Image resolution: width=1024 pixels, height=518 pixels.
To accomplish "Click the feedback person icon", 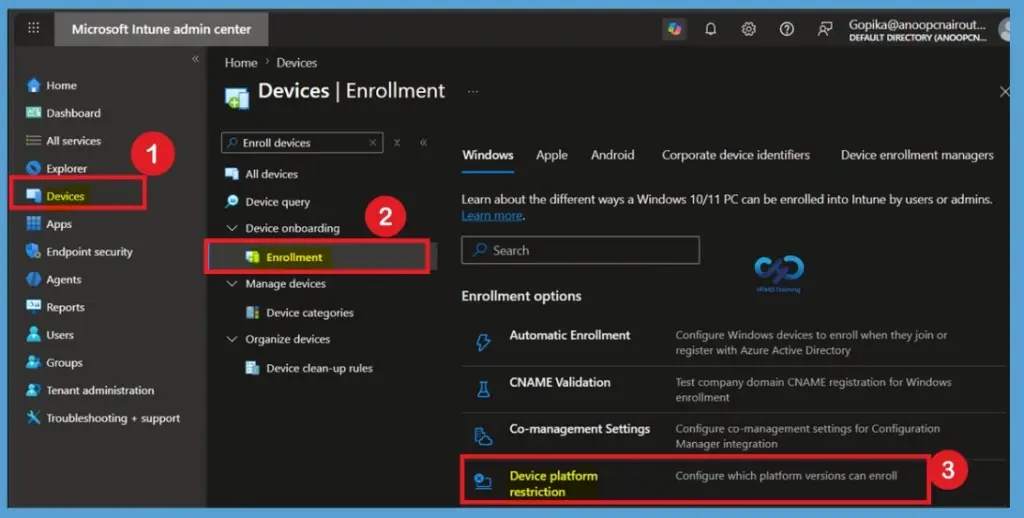I will 825,29.
